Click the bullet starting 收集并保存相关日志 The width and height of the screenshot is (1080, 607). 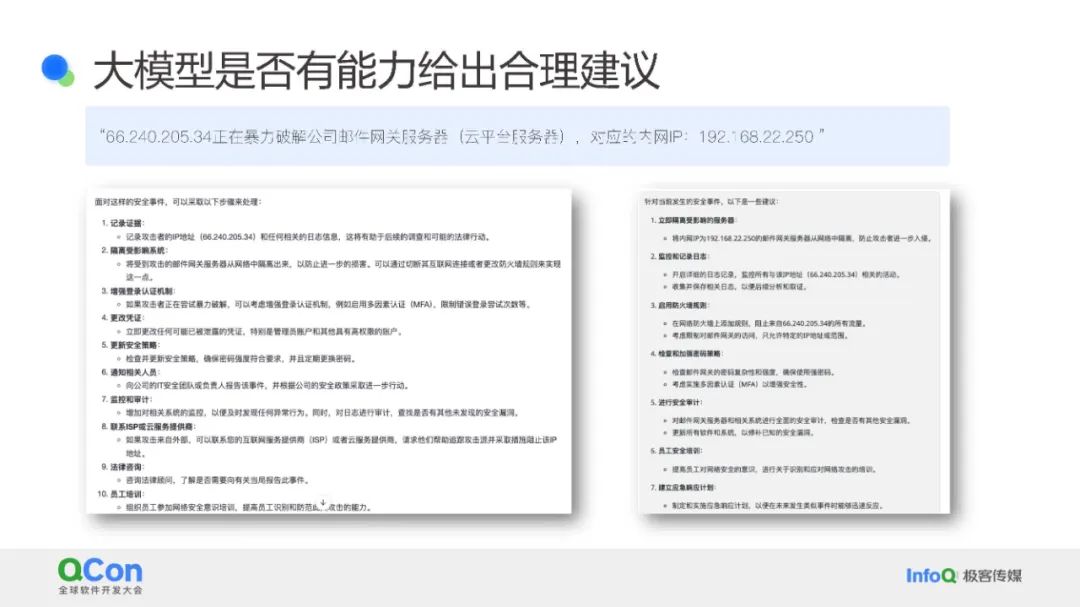click(x=739, y=287)
